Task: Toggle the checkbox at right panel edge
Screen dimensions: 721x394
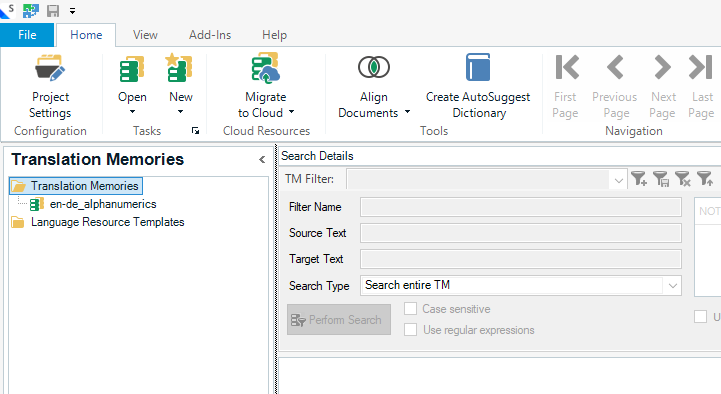Action: click(700, 316)
